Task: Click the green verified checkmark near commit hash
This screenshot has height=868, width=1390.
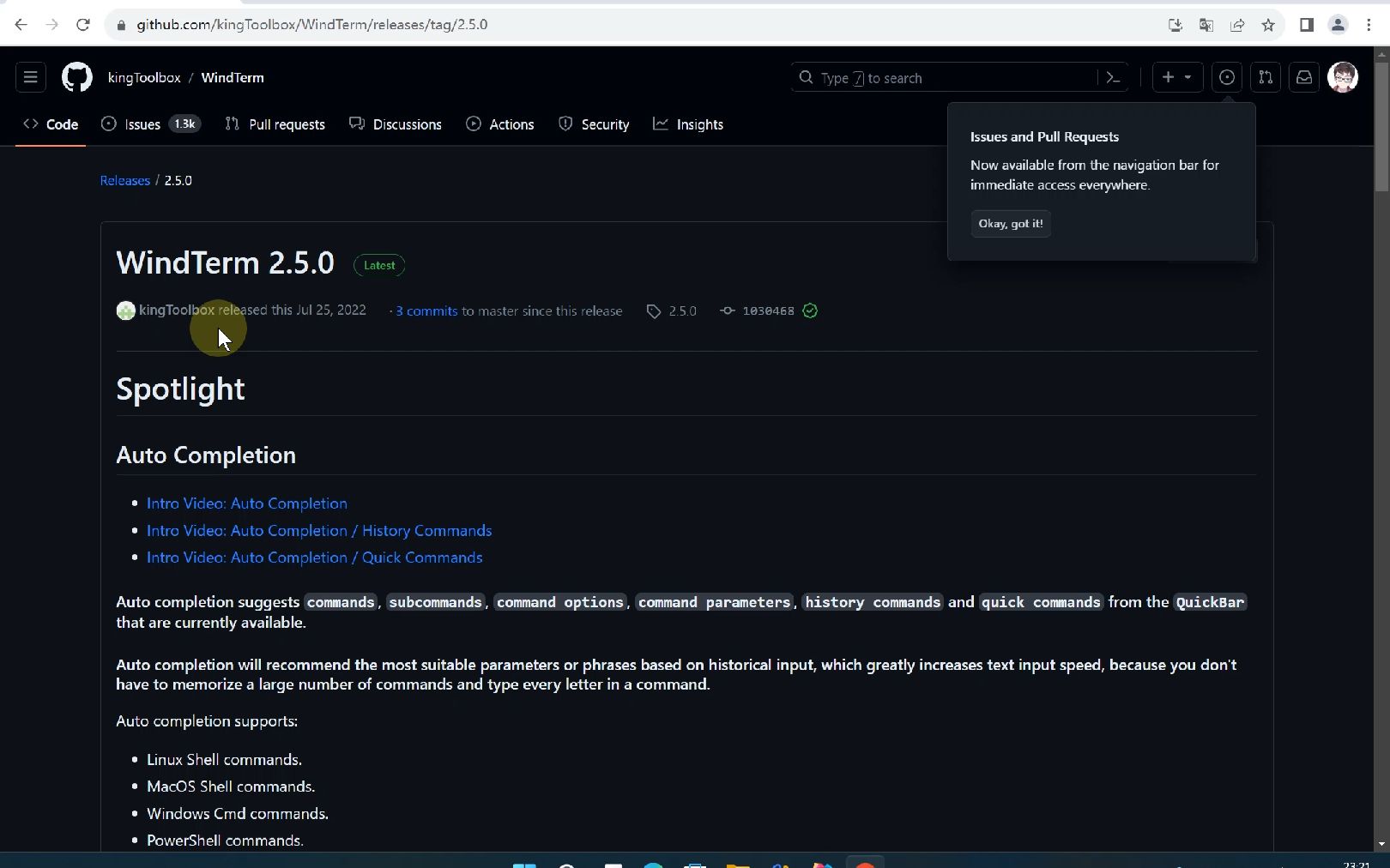Action: pyautogui.click(x=810, y=310)
